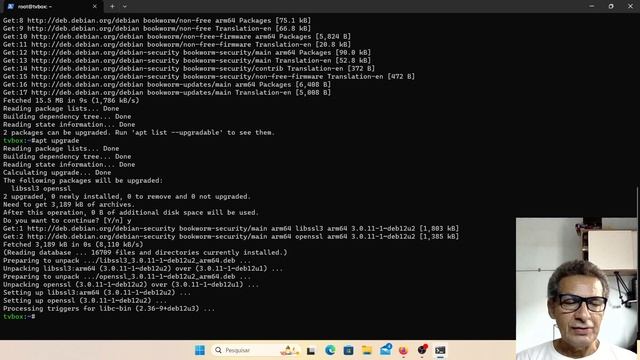Launch Microsoft Edge from the taskbar
This screenshot has width=640, height=360.
click(330, 350)
